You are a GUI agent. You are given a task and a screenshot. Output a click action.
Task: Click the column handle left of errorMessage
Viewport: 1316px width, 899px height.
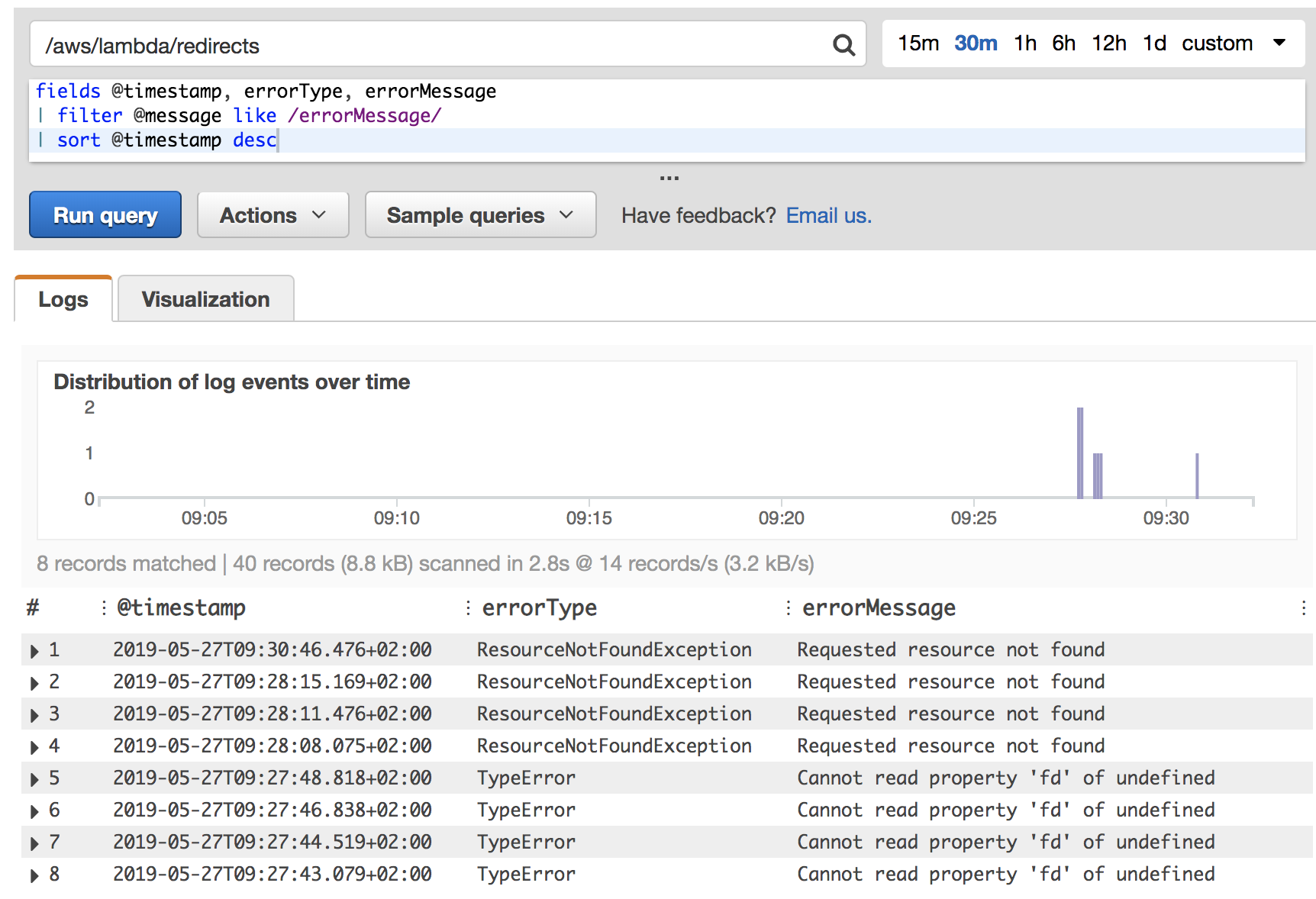[x=788, y=607]
